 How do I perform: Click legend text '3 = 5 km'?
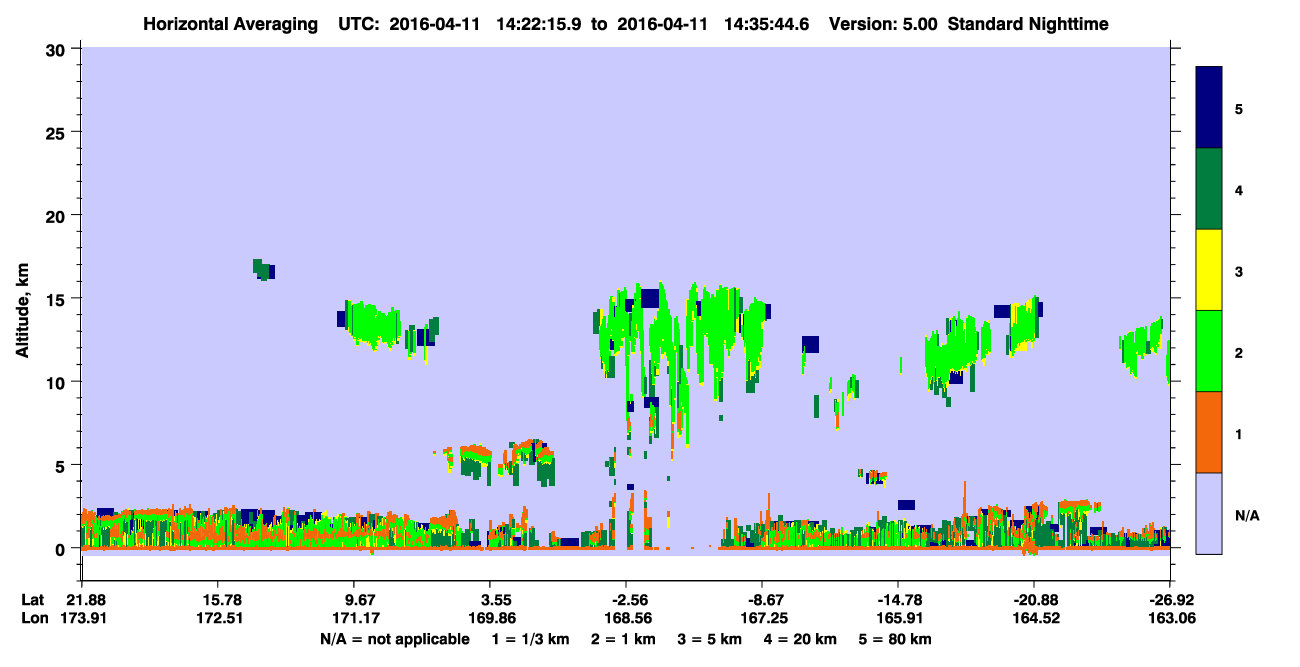click(709, 639)
